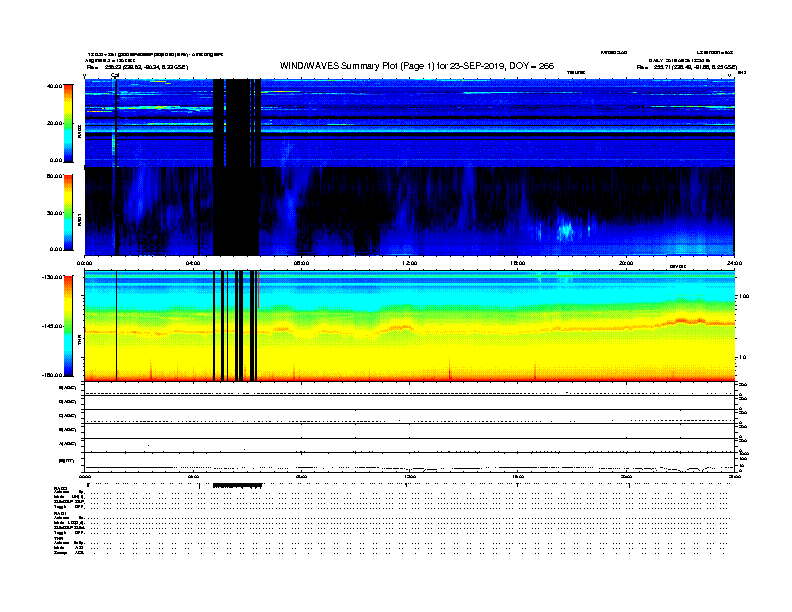The image size is (792, 612).
Task: Click the 40.00 label on RAD2 color bar
Action: pyautogui.click(x=54, y=86)
